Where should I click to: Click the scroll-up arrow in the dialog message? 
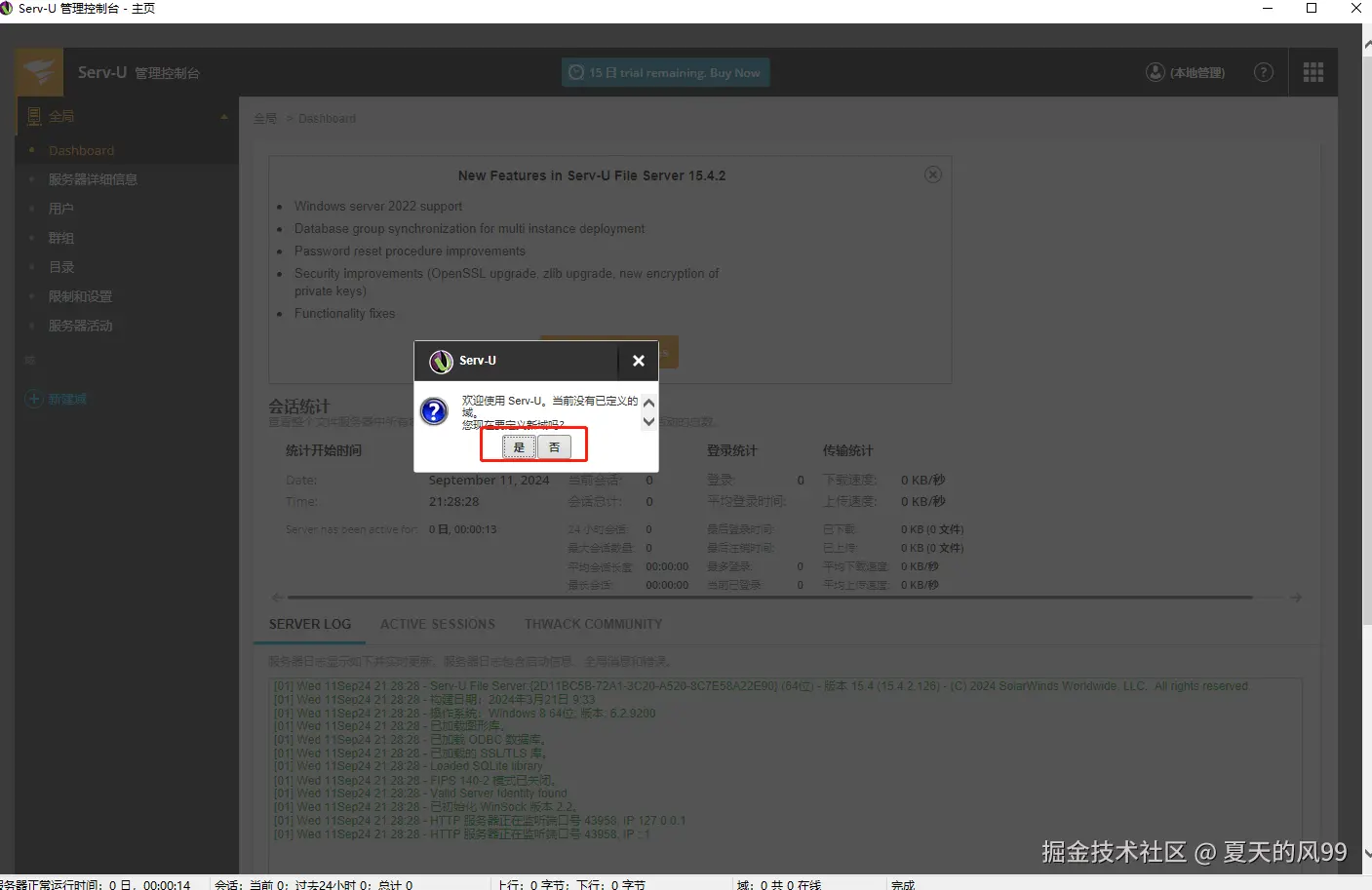[648, 403]
